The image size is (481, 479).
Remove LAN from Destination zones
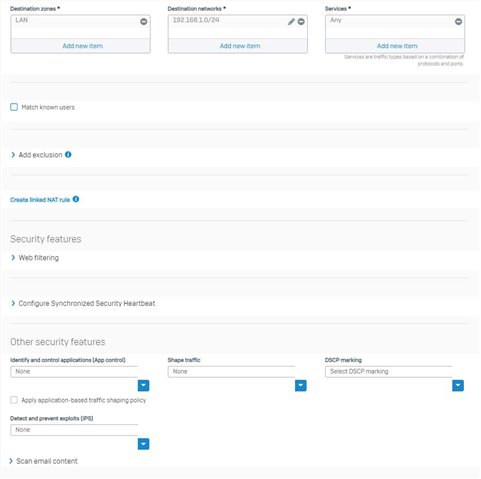pyautogui.click(x=144, y=22)
